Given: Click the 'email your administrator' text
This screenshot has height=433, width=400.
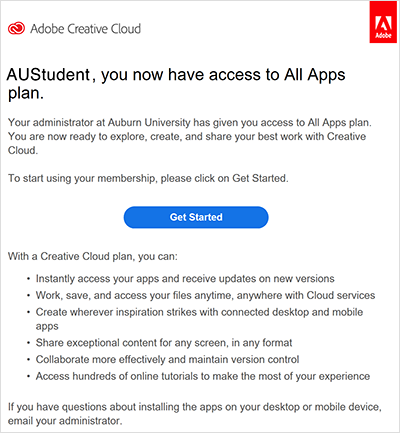Looking at the screenshot, I should coord(65,421).
